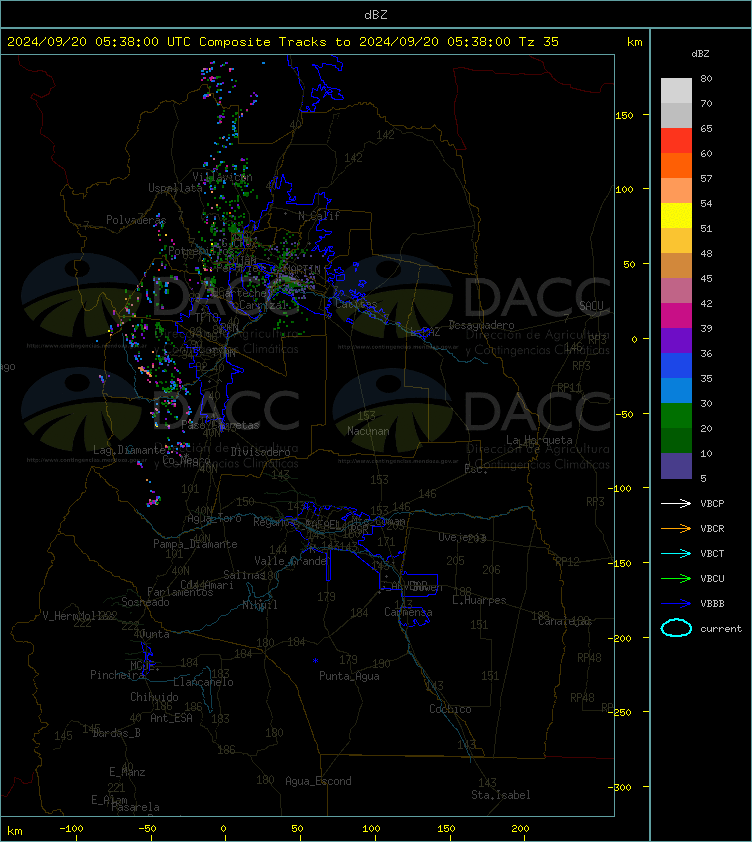Pick the magenta swatch between 42 and 39

(x=676, y=315)
